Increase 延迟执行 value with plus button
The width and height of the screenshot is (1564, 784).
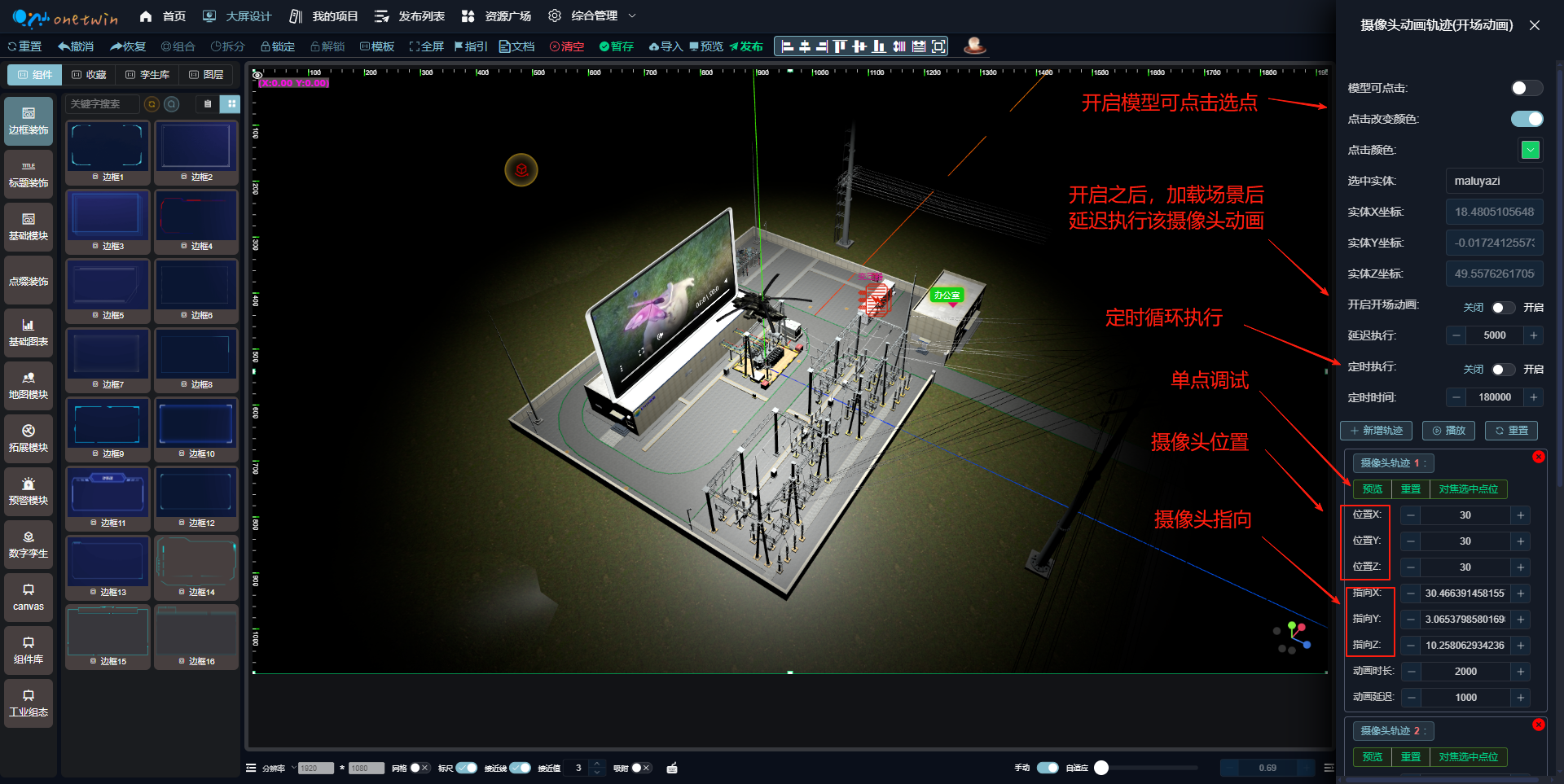[x=1533, y=335]
